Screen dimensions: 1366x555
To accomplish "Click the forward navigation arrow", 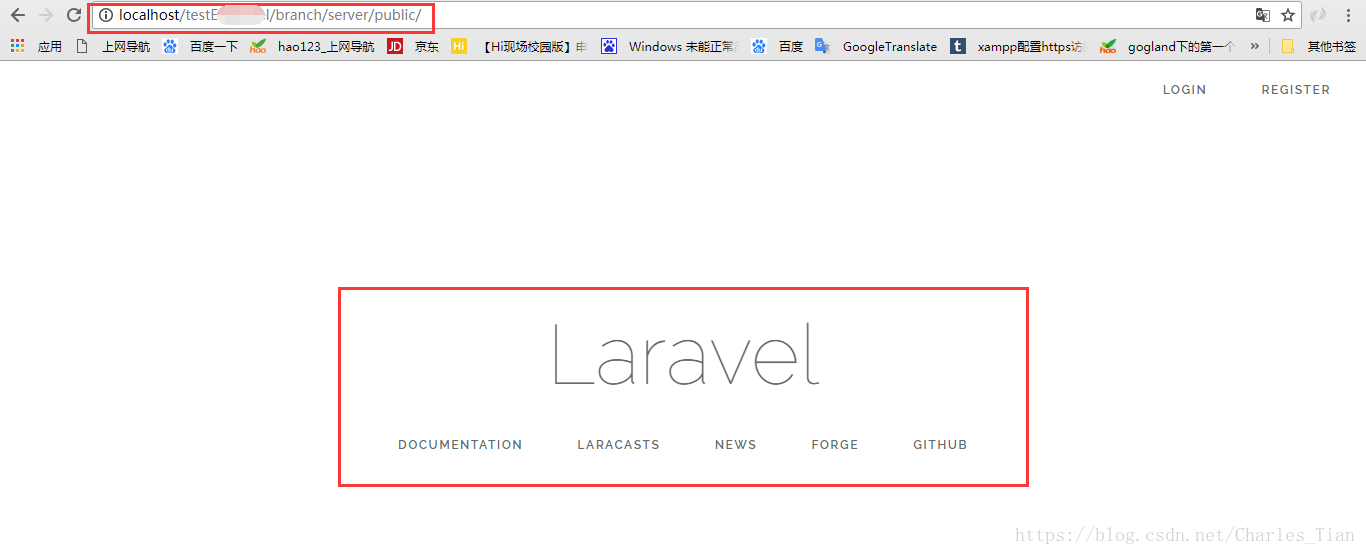I will coord(45,15).
